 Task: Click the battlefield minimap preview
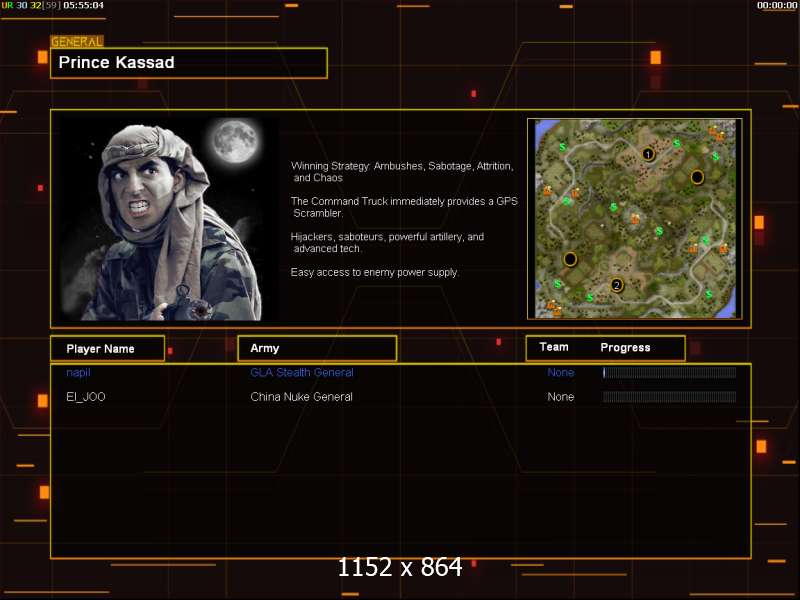click(635, 219)
